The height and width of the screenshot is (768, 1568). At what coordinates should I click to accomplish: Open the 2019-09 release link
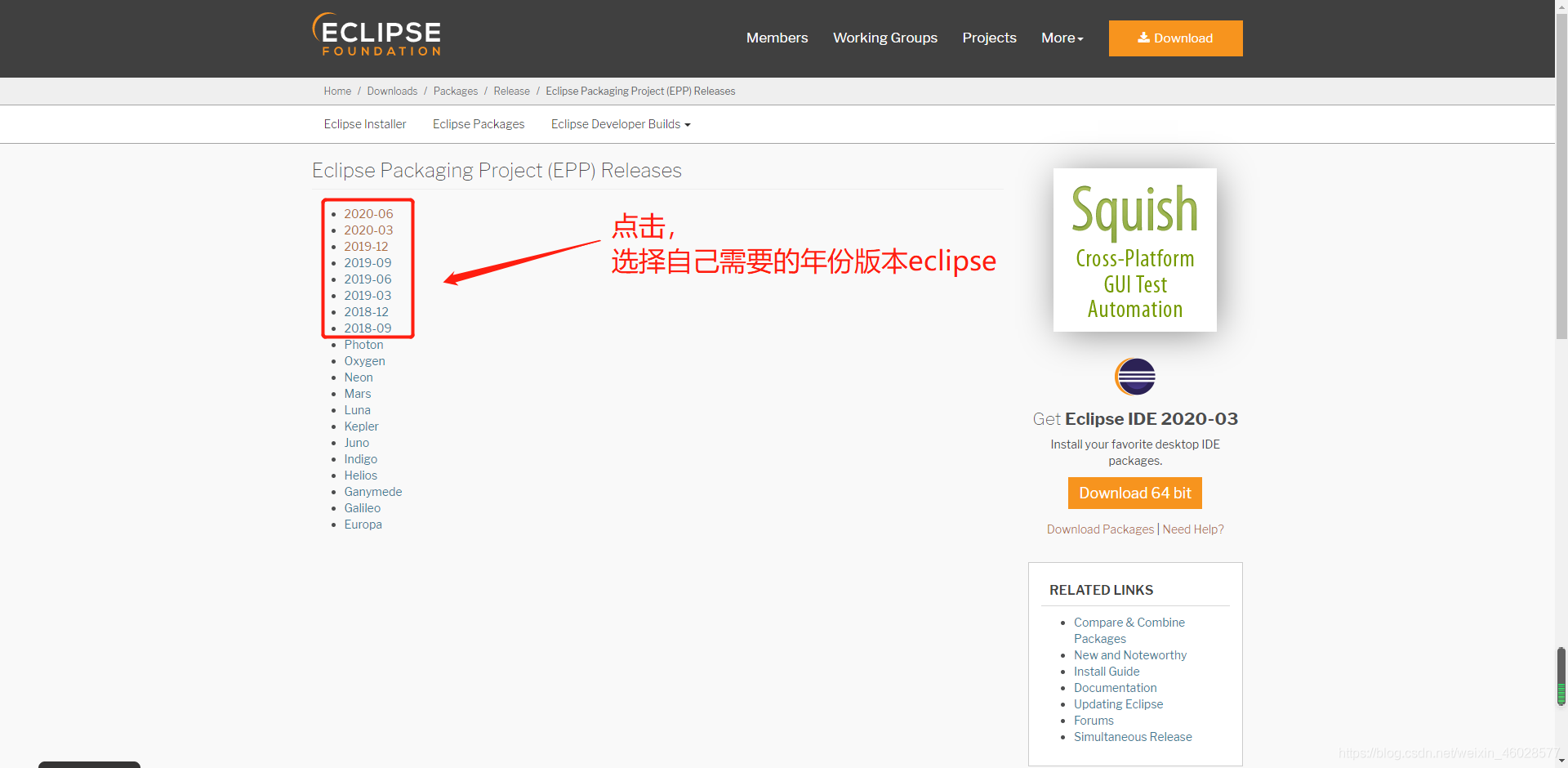[x=367, y=263]
